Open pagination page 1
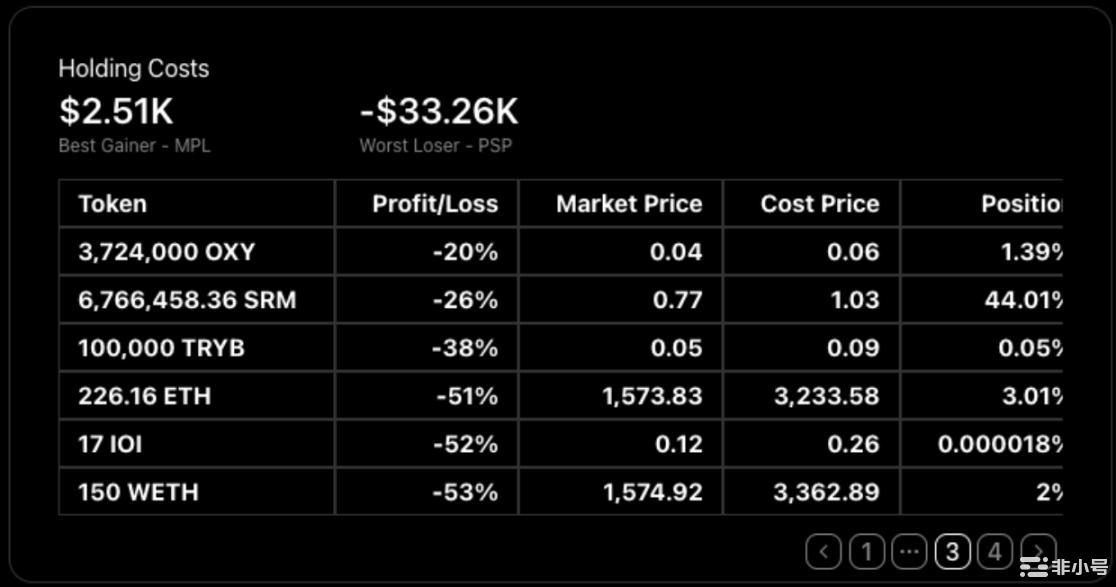 867,551
